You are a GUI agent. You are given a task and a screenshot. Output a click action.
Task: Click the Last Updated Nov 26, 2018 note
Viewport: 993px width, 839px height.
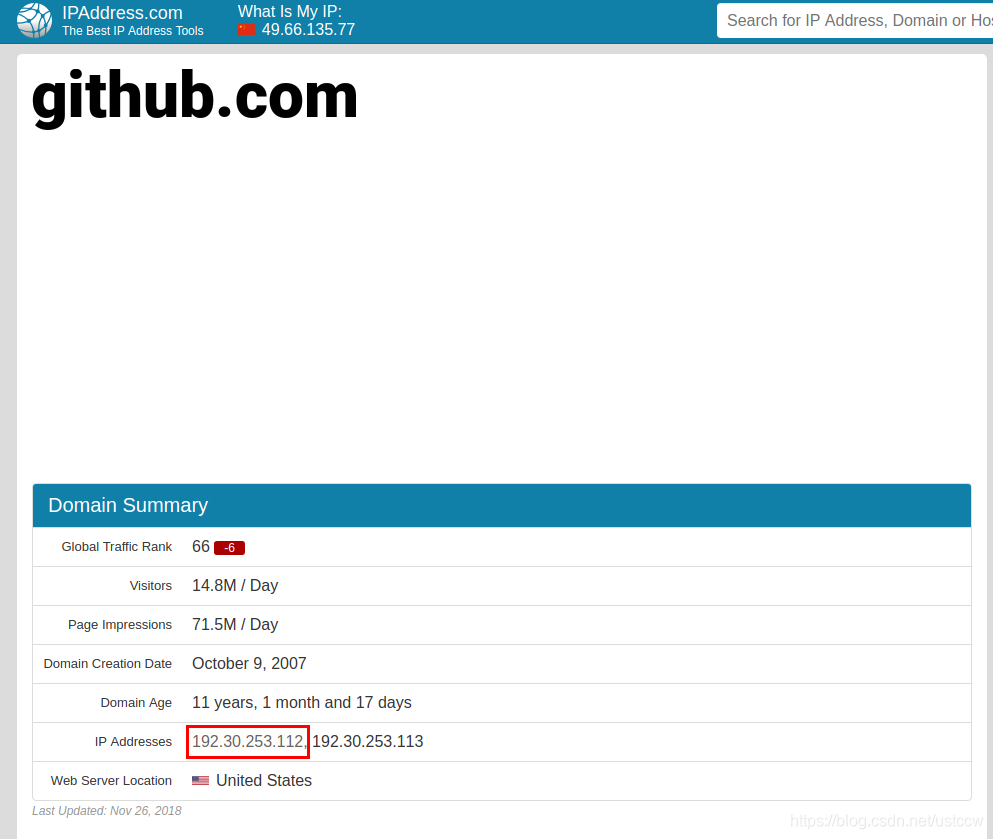(x=106, y=811)
